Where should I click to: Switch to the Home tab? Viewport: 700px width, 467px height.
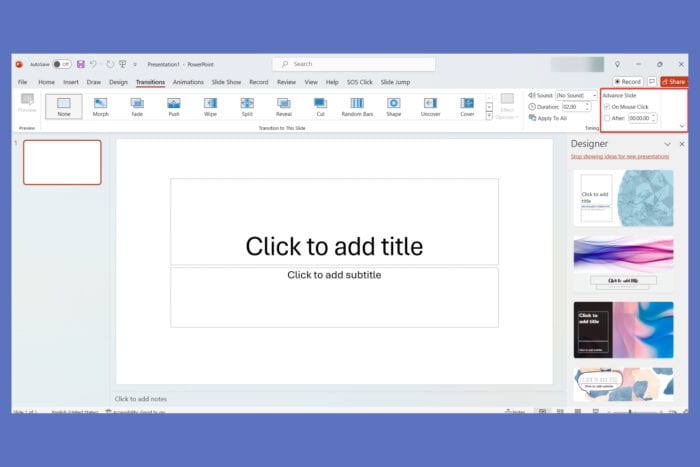click(x=46, y=82)
